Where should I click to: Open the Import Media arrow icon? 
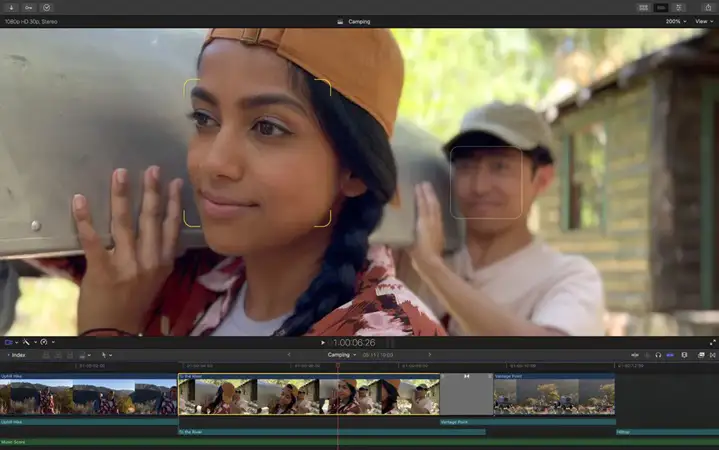[11, 7]
